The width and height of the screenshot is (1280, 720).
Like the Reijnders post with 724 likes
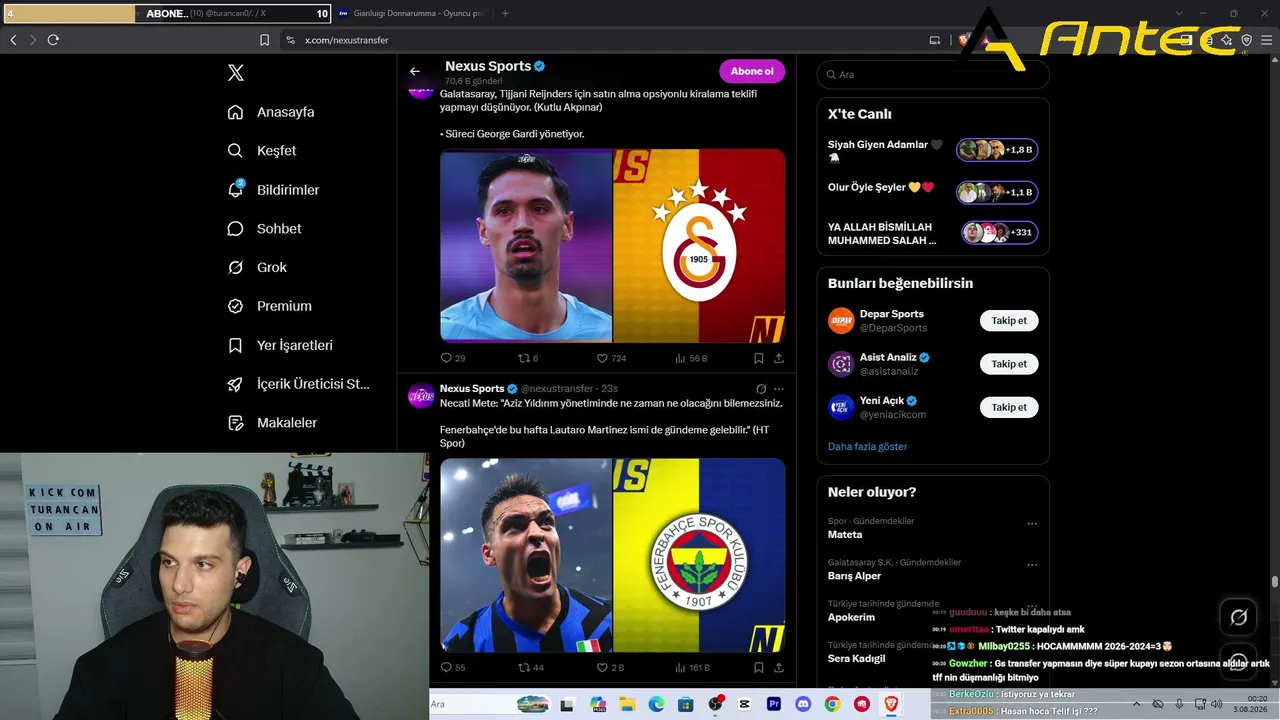(x=611, y=358)
